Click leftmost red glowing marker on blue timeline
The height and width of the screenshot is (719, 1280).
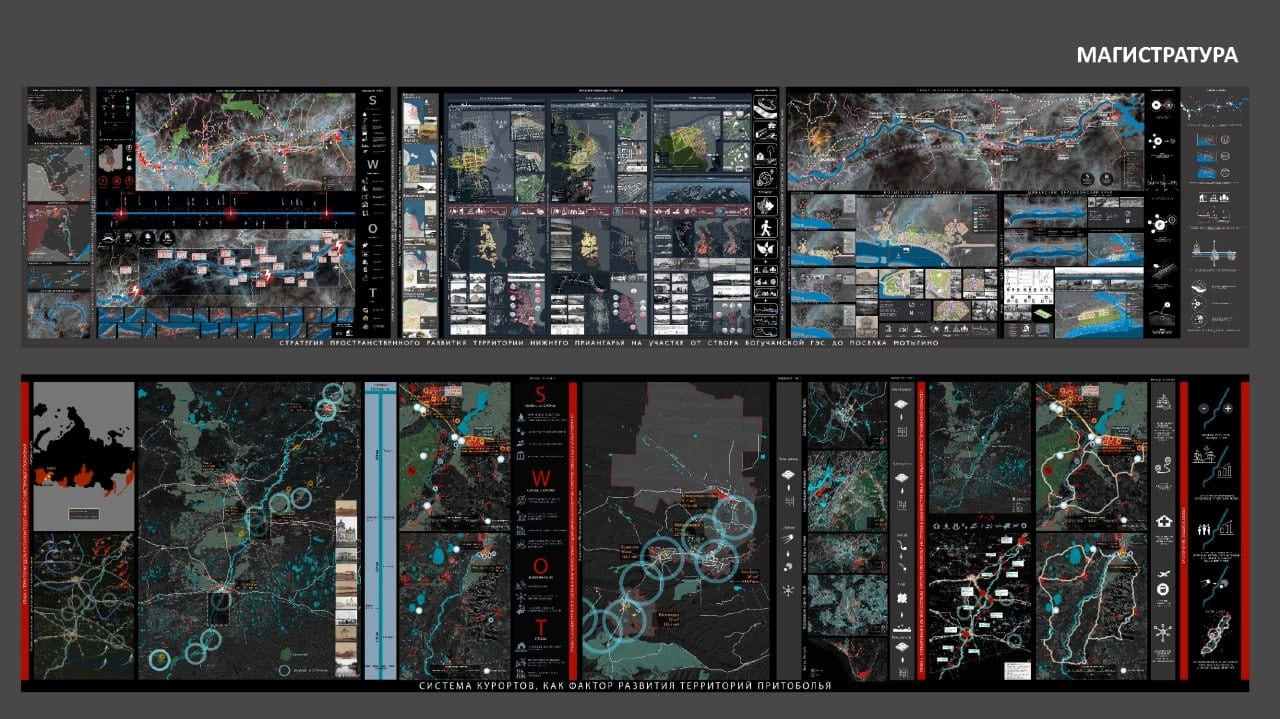pos(123,214)
